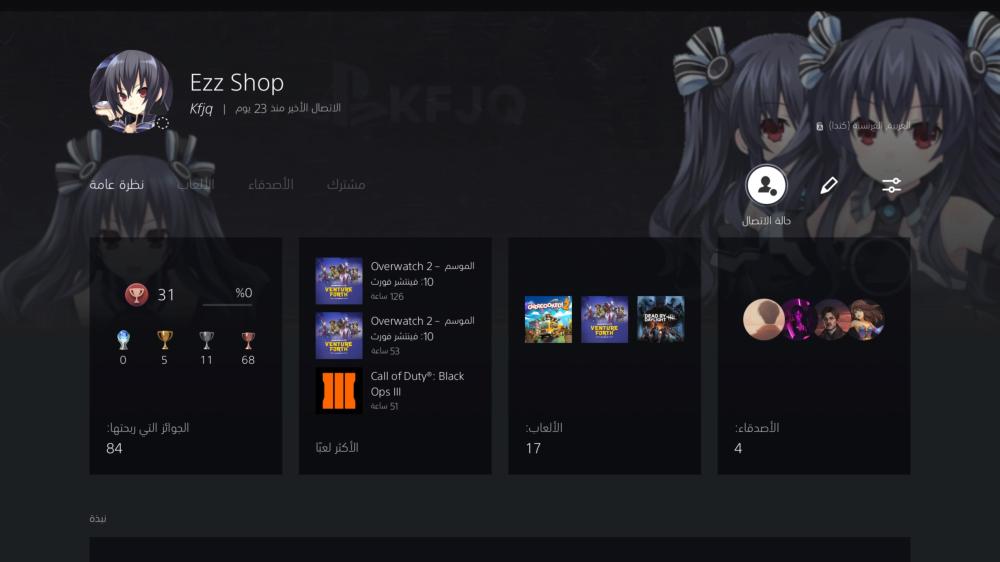Click the Ezz Shop profile avatar
The width and height of the screenshot is (1000, 562).
pos(131,91)
